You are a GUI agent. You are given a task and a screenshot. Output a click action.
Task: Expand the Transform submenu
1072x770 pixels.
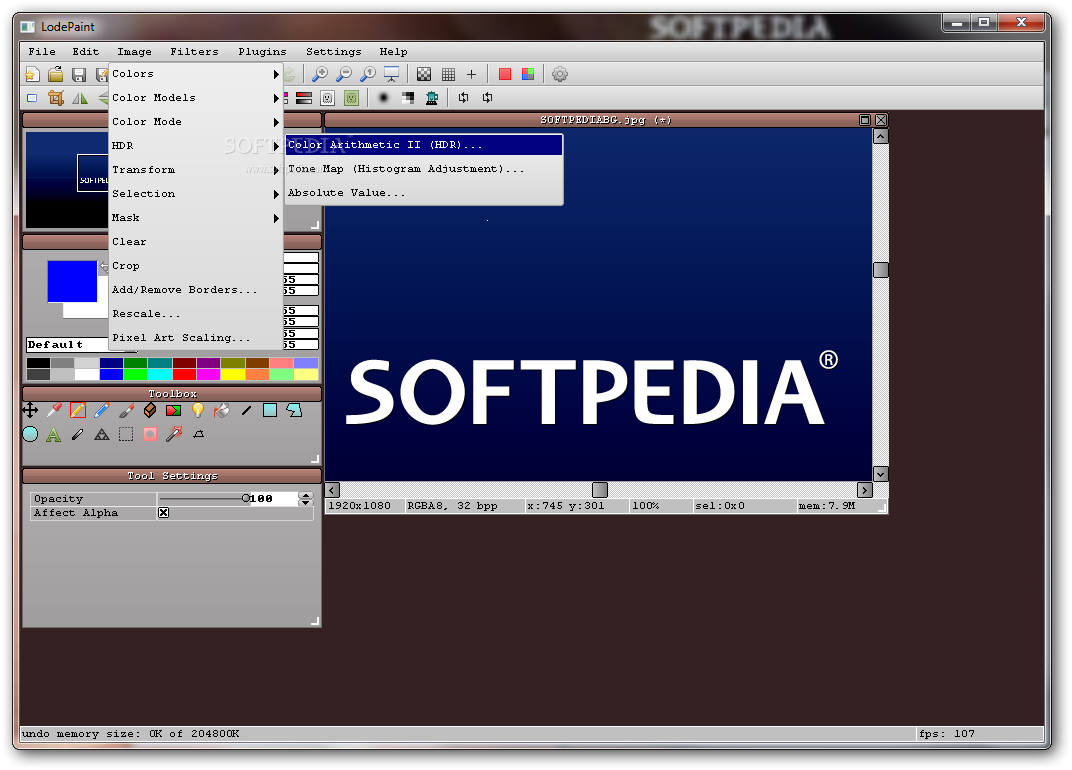pyautogui.click(x=196, y=170)
